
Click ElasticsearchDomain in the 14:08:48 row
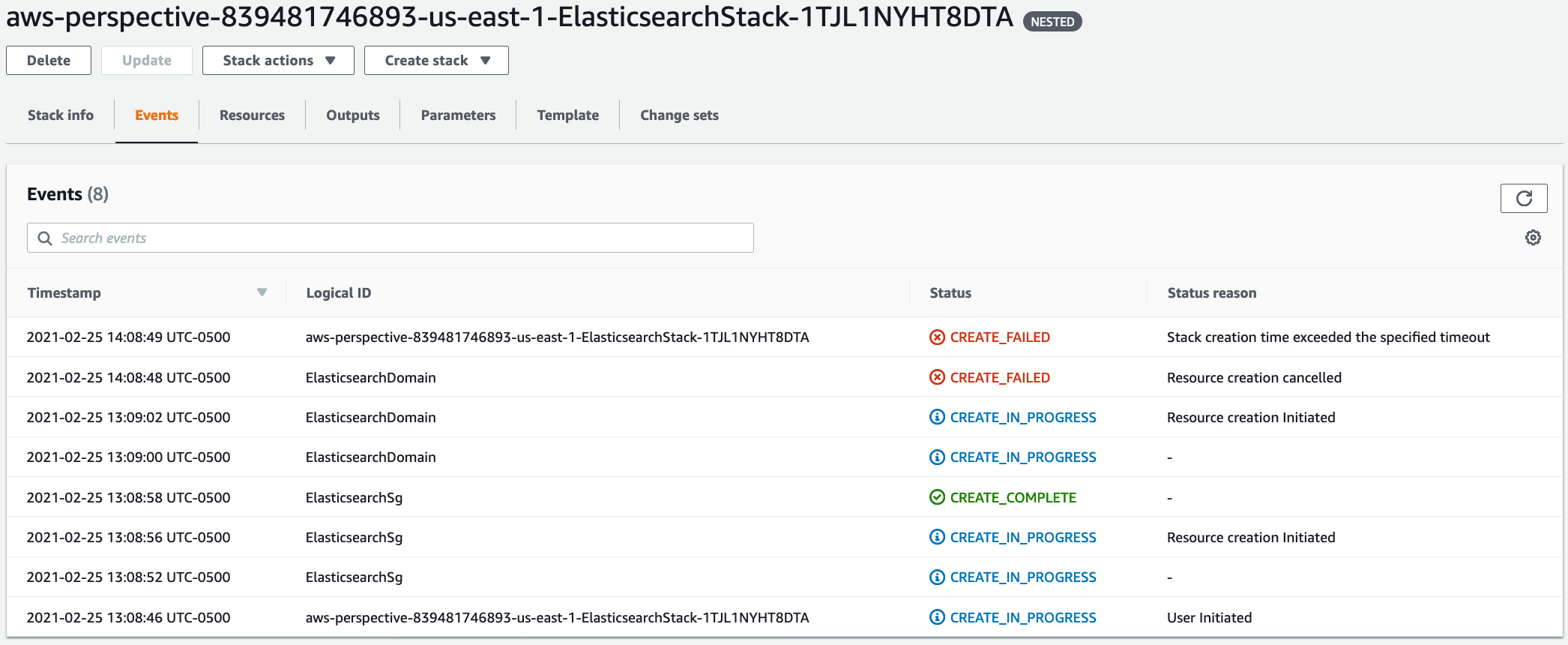[370, 377]
